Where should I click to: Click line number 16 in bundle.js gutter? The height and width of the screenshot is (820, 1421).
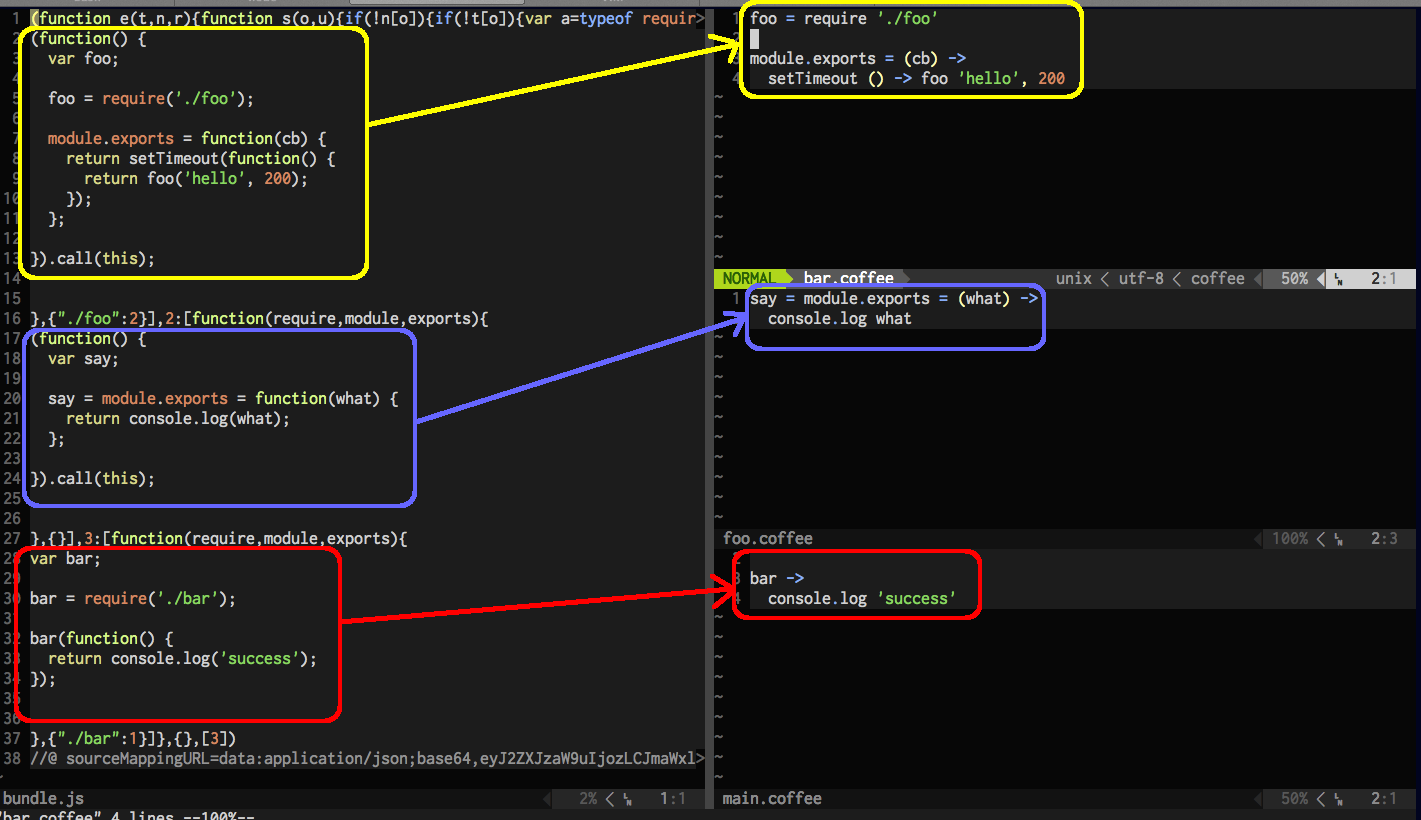(12, 319)
